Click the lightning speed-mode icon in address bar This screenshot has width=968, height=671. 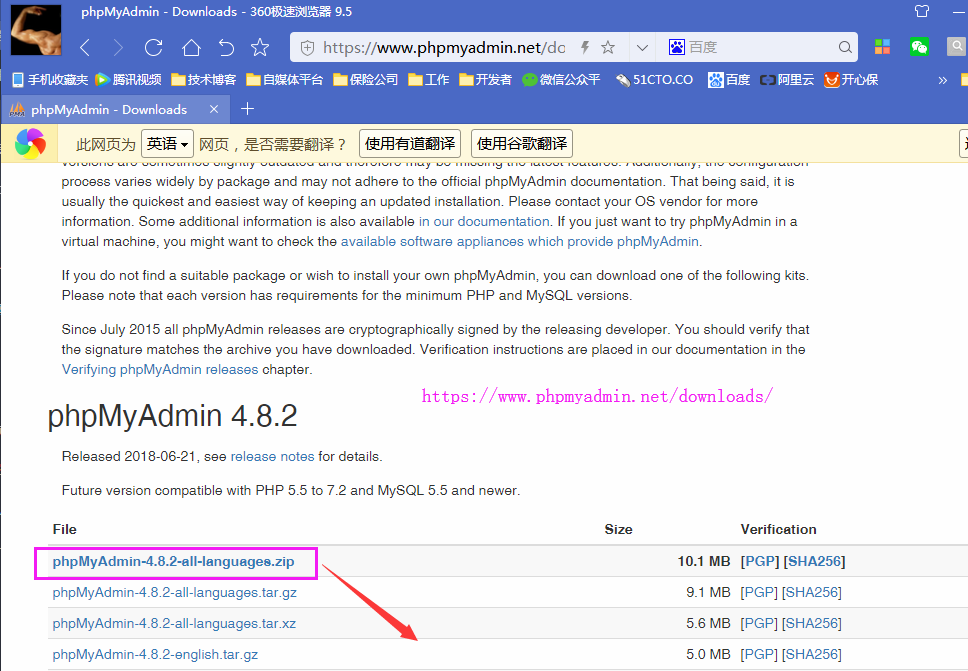click(585, 48)
